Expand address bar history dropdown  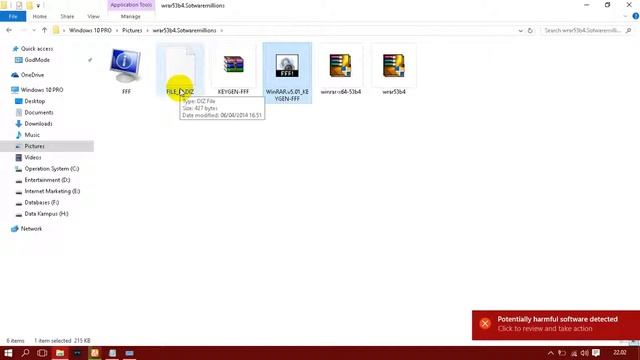coord(520,31)
